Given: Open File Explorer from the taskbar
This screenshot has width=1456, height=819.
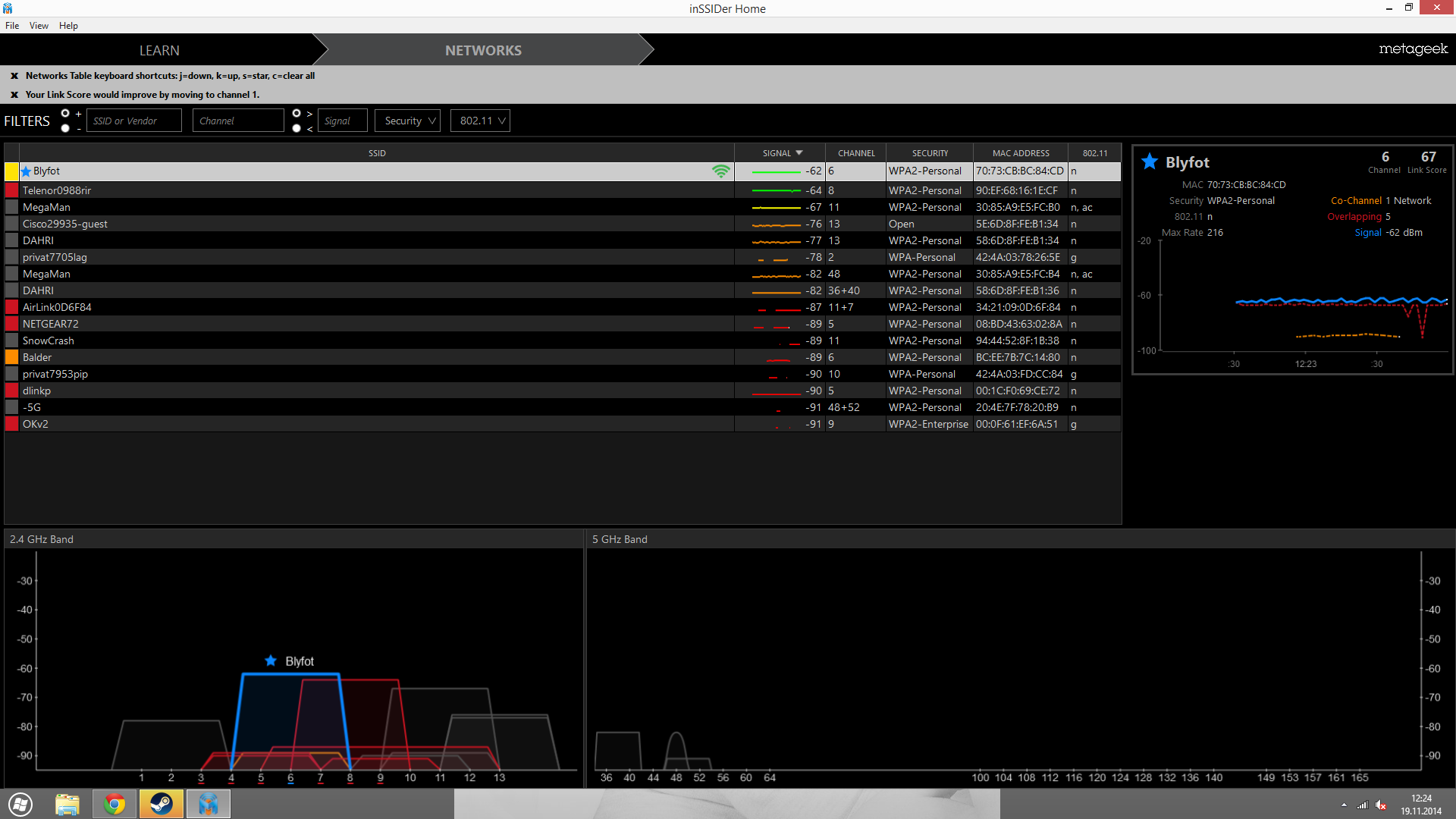Looking at the screenshot, I should point(67,804).
